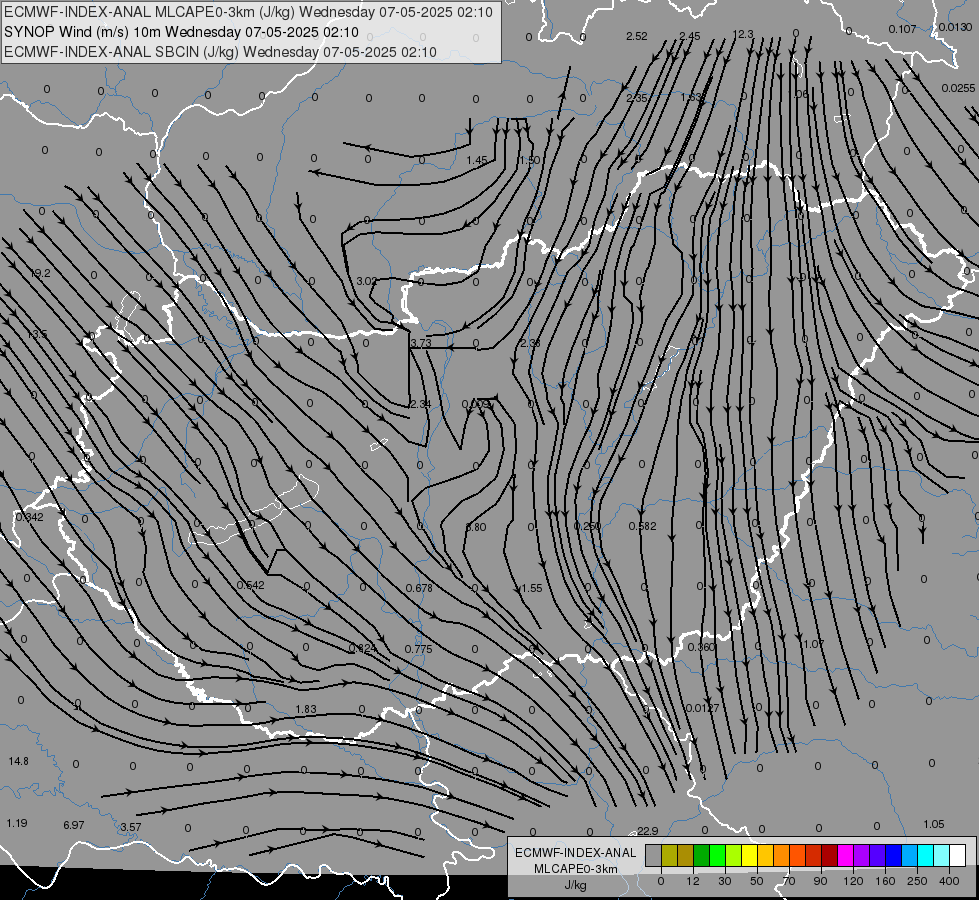Click the map value 0.360
Viewport: 979px width, 900px height.
pos(701,646)
